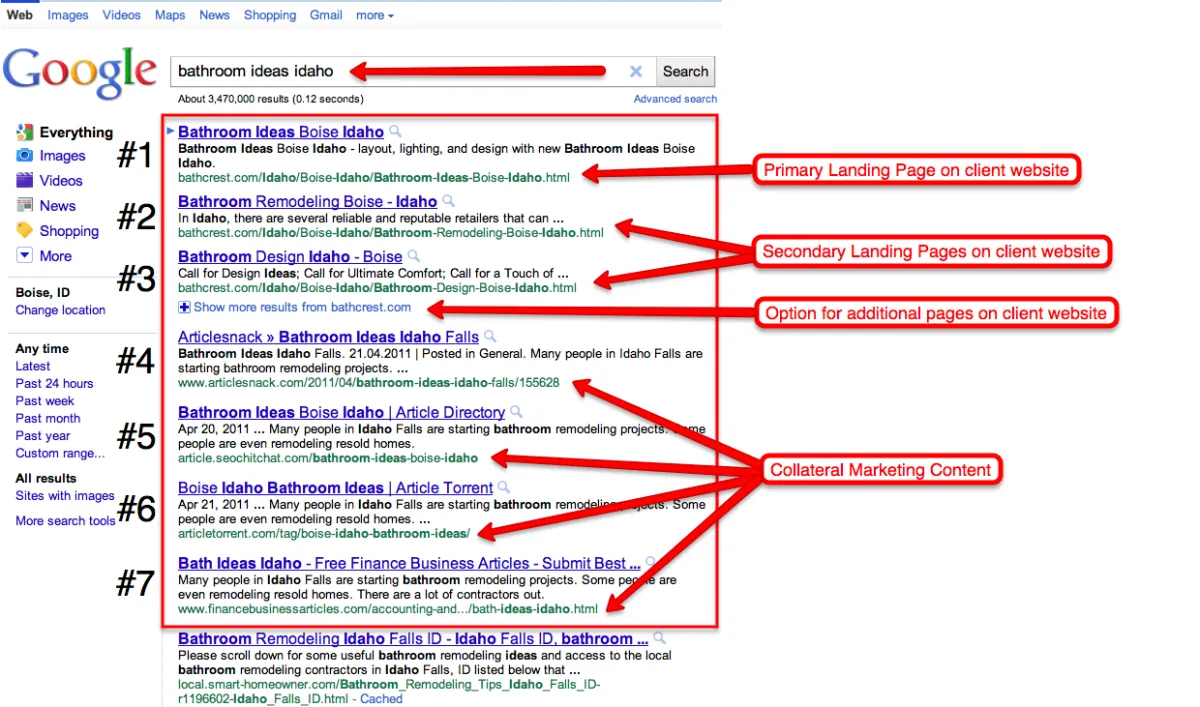Image resolution: width=1200 pixels, height=707 pixels.
Task: Open Gmail from the top bar
Action: click(327, 15)
